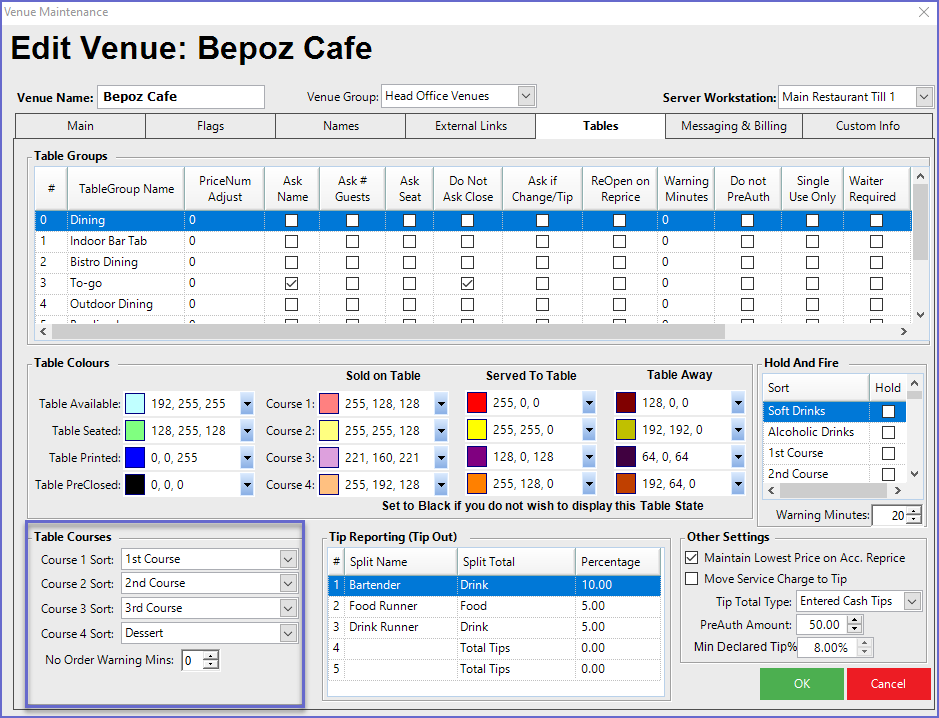Click the Table Available cyan colour swatch
The height and width of the screenshot is (718, 939).
point(135,404)
